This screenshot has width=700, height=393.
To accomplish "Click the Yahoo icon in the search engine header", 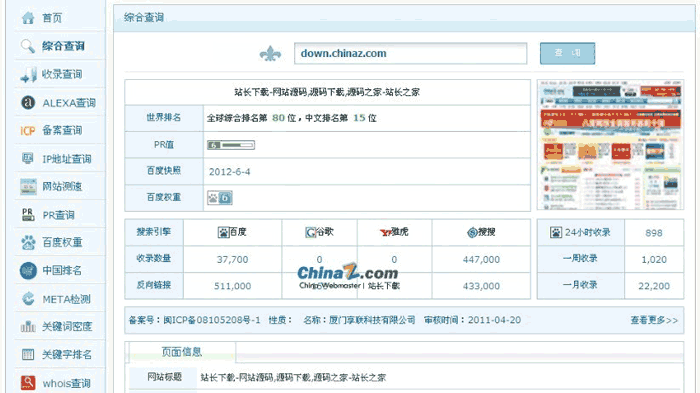I will click(386, 232).
